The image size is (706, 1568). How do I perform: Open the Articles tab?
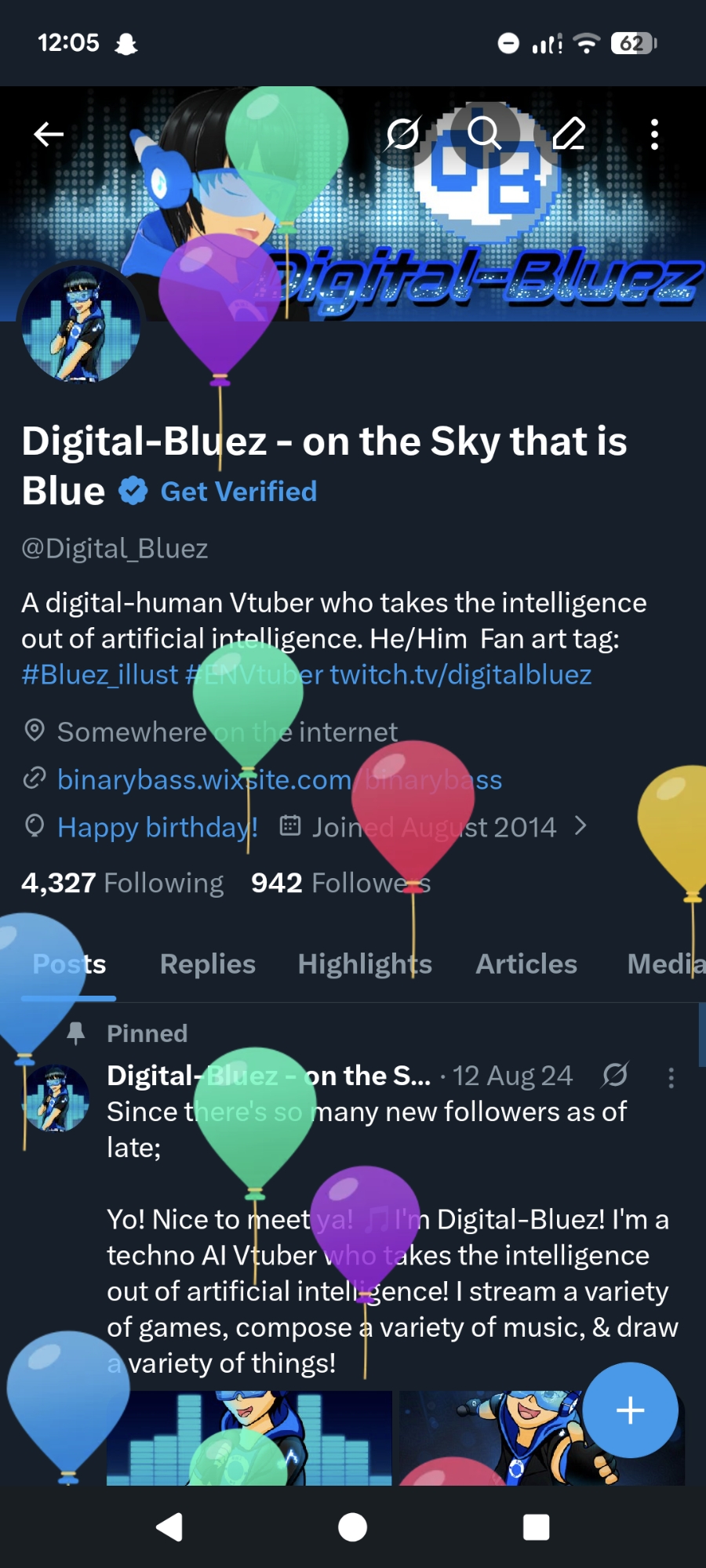[526, 964]
